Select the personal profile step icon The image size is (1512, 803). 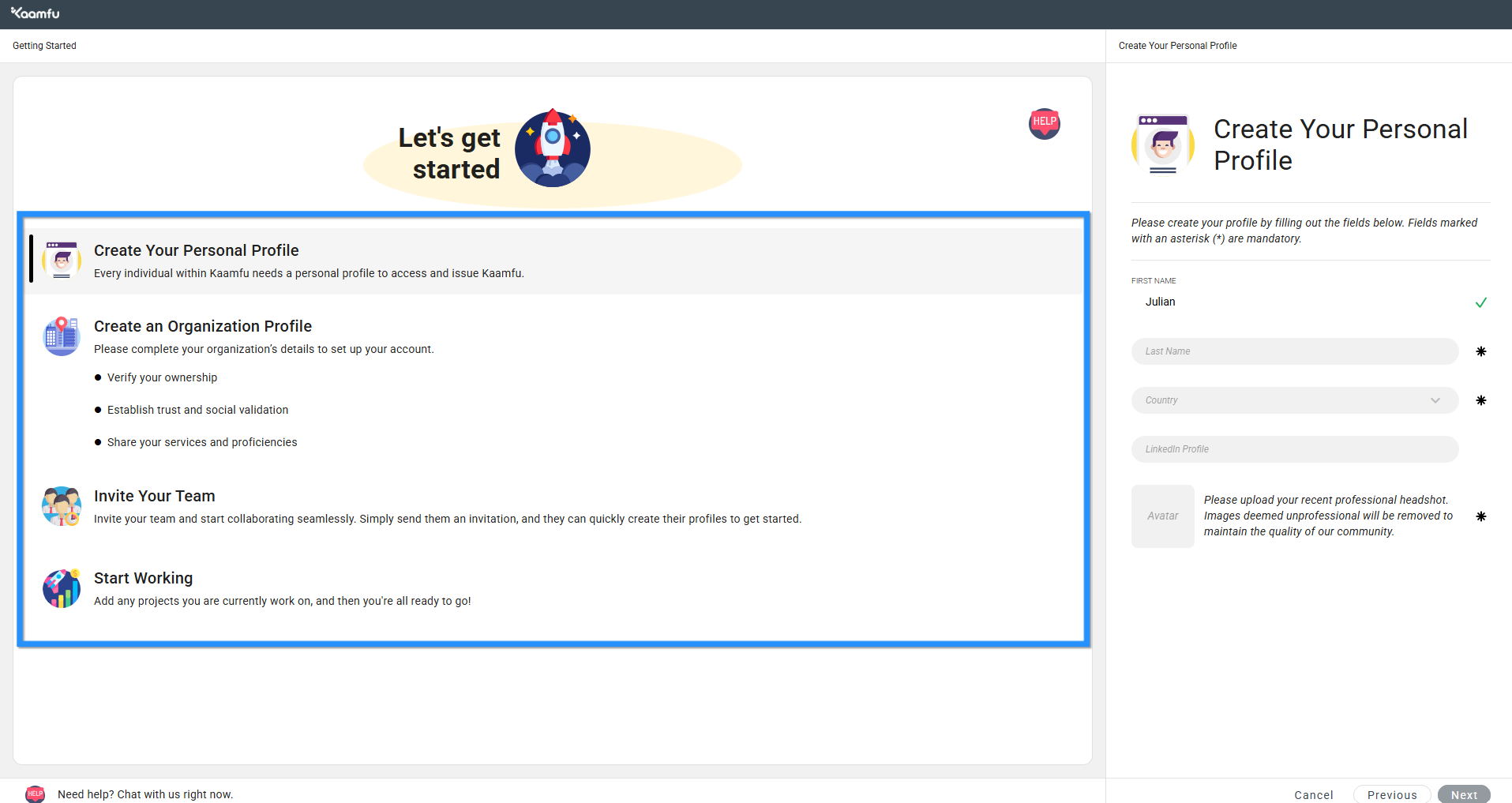pos(62,261)
